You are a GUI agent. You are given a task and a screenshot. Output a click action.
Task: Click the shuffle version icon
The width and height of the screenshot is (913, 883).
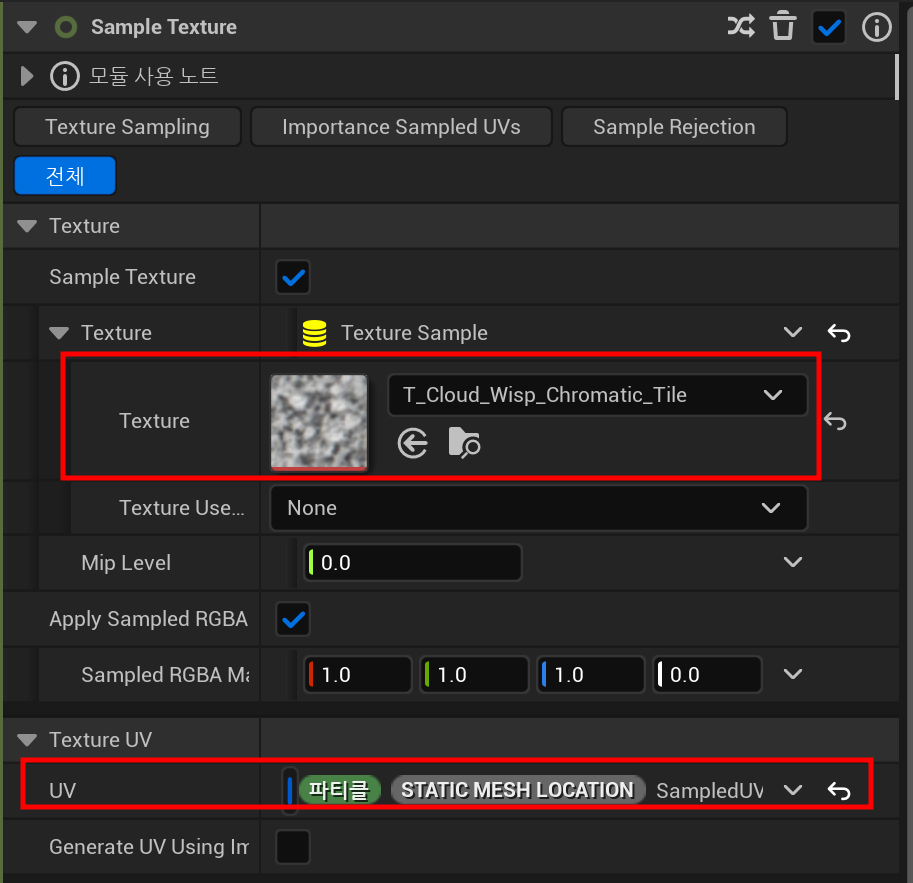[x=741, y=26]
